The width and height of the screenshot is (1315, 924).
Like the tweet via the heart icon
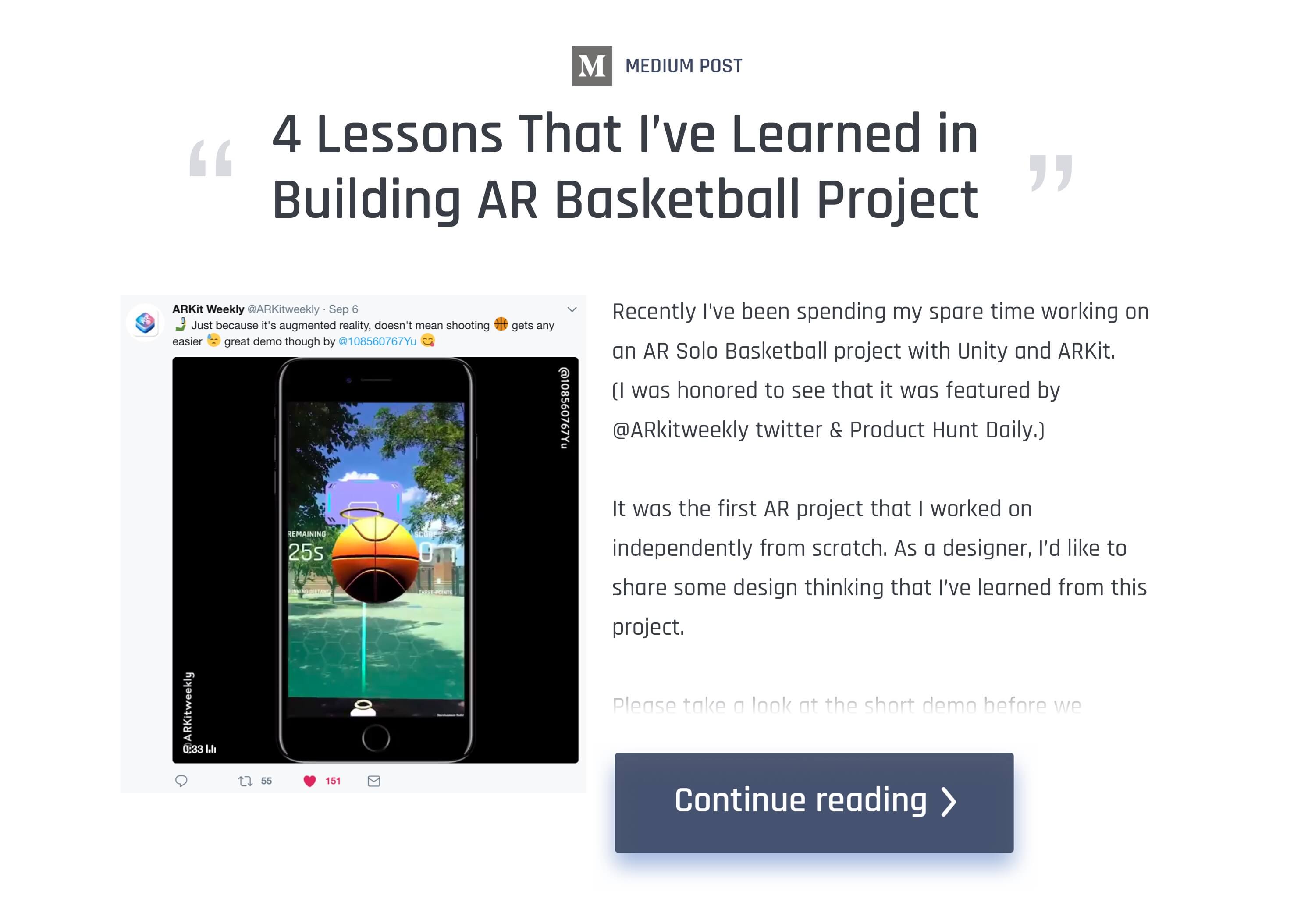pyautogui.click(x=309, y=781)
